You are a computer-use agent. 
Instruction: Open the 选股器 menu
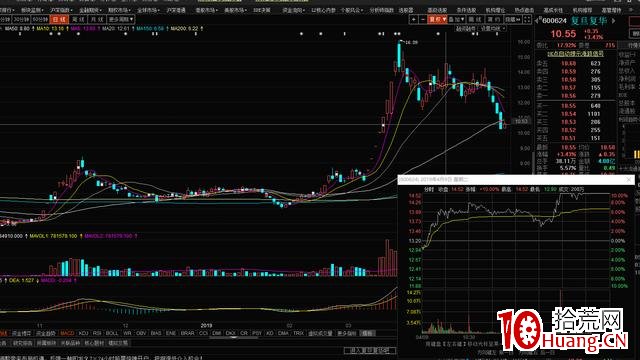point(406,10)
